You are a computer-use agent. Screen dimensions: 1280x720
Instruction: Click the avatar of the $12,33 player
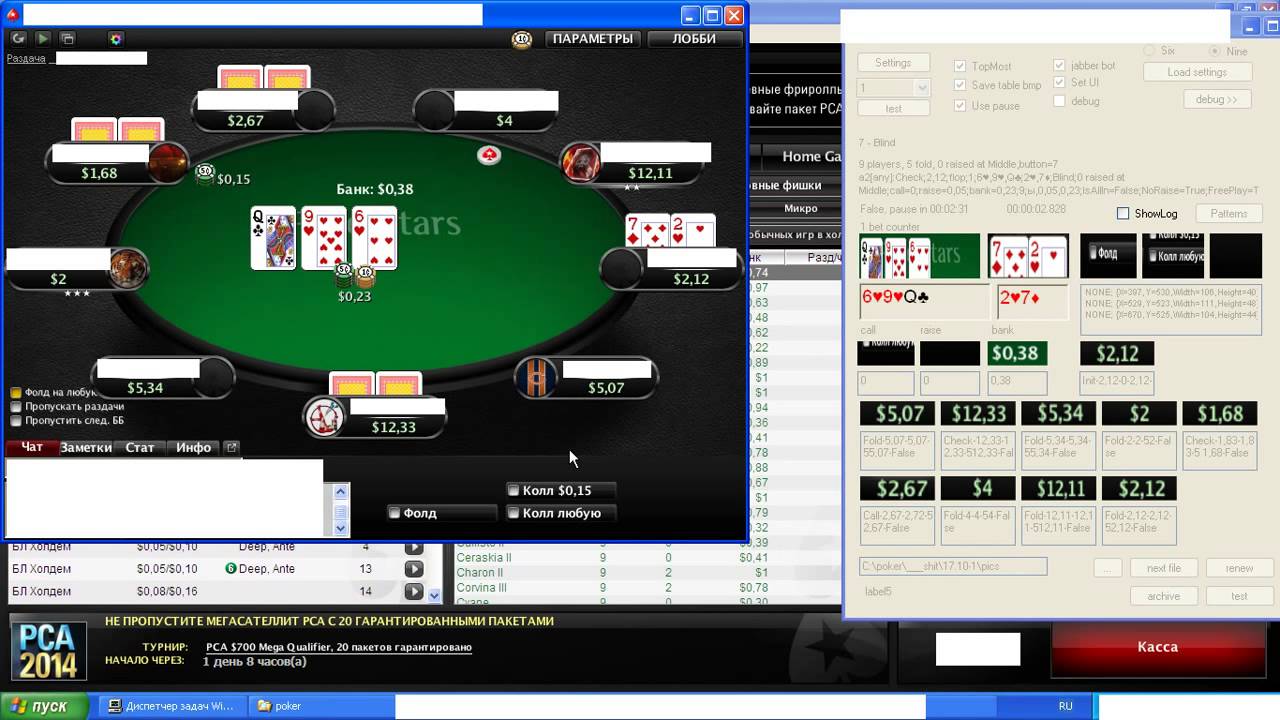click(x=325, y=417)
